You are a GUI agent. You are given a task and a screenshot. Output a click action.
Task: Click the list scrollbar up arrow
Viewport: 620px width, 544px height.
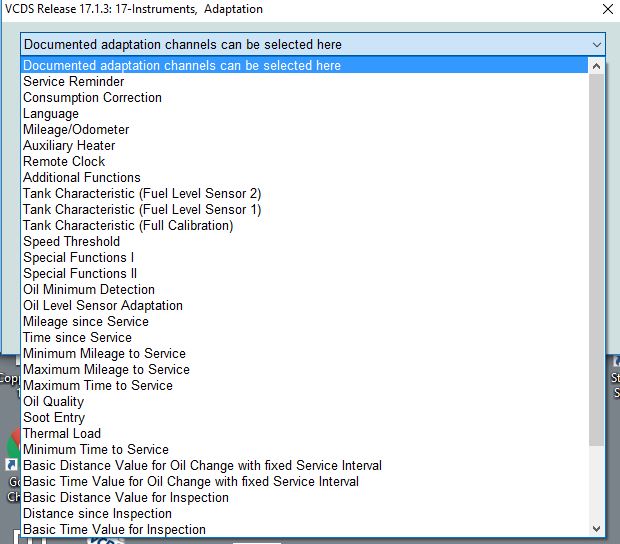point(597,66)
